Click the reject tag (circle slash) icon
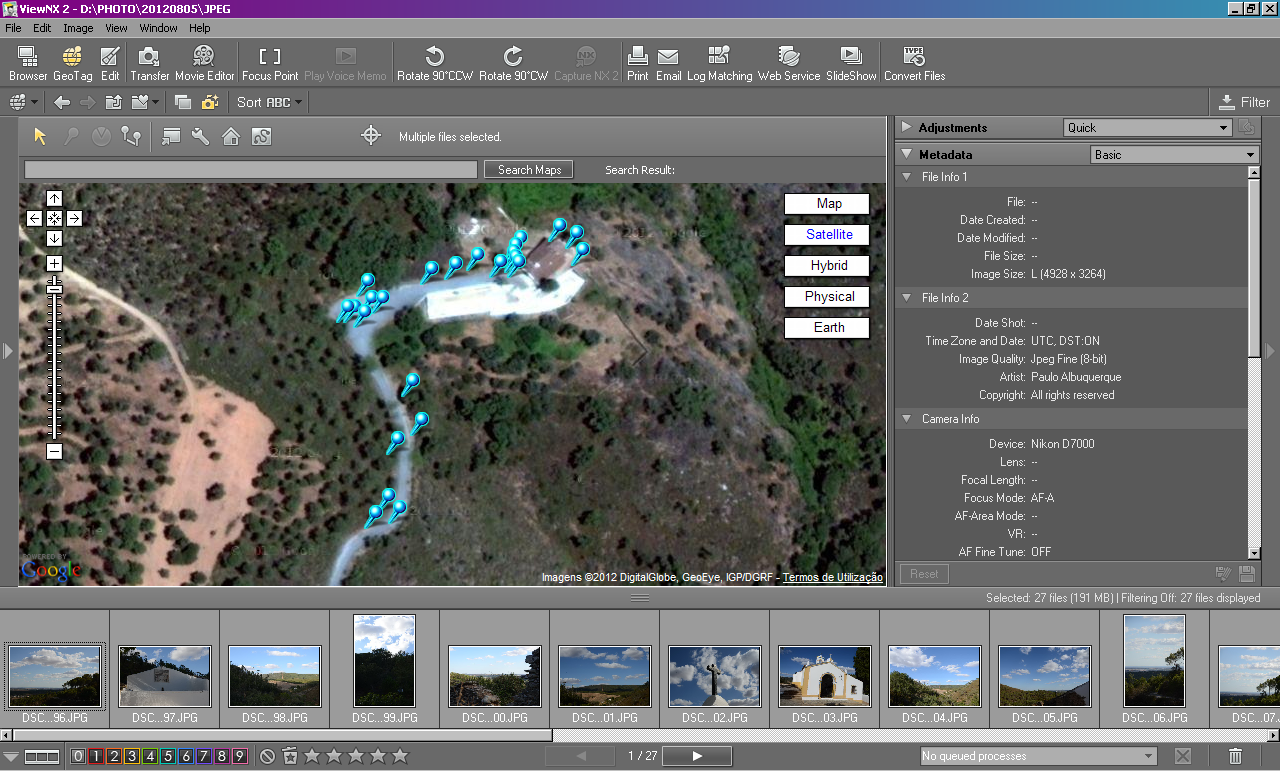 pyautogui.click(x=267, y=756)
